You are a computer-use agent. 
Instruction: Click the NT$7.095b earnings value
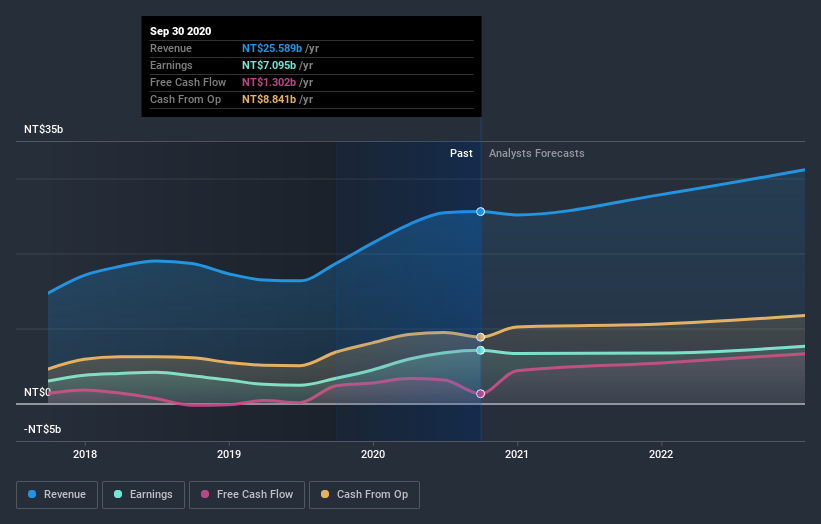point(269,65)
